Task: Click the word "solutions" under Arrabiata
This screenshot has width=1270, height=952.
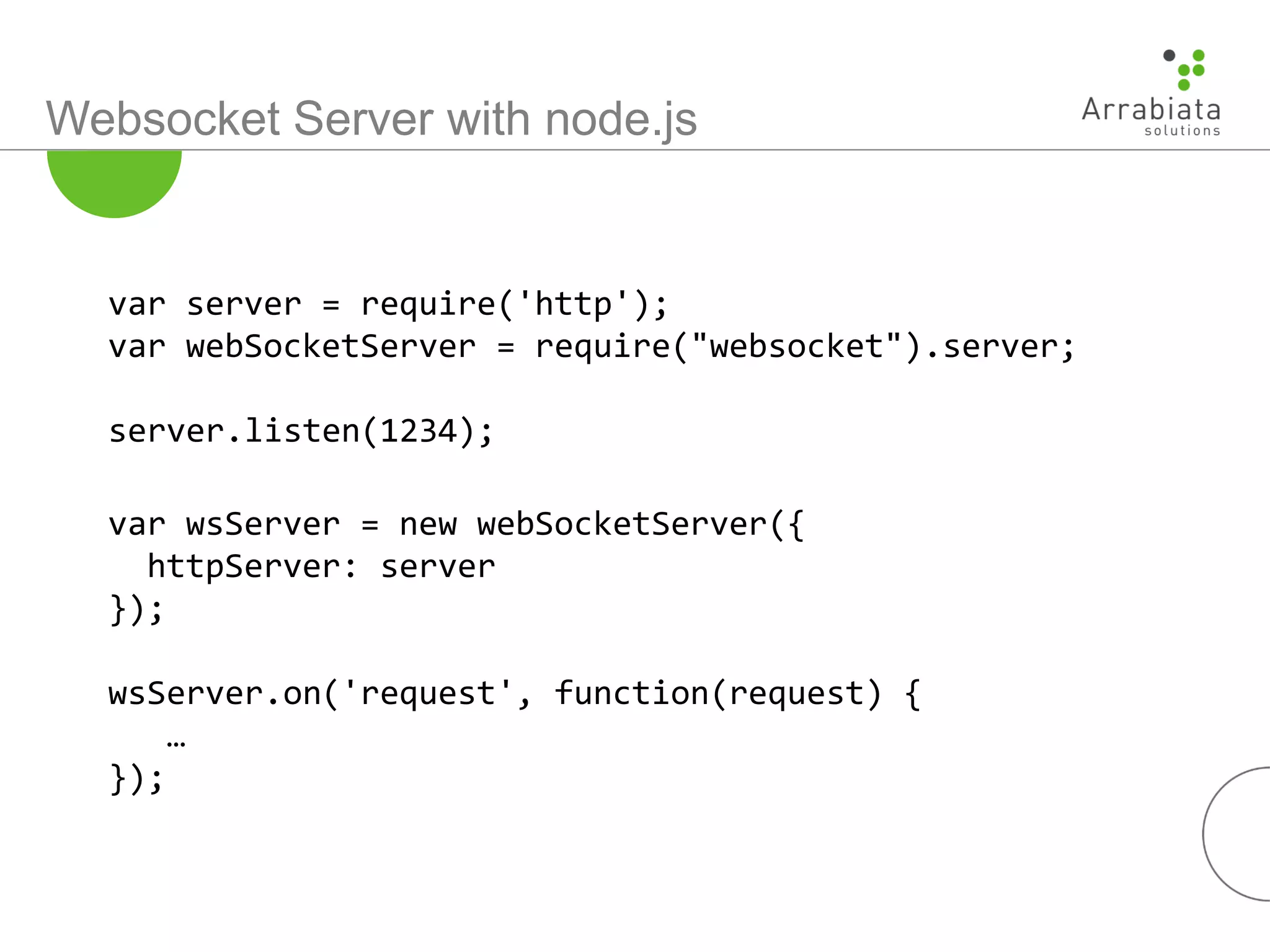Action: (1182, 131)
